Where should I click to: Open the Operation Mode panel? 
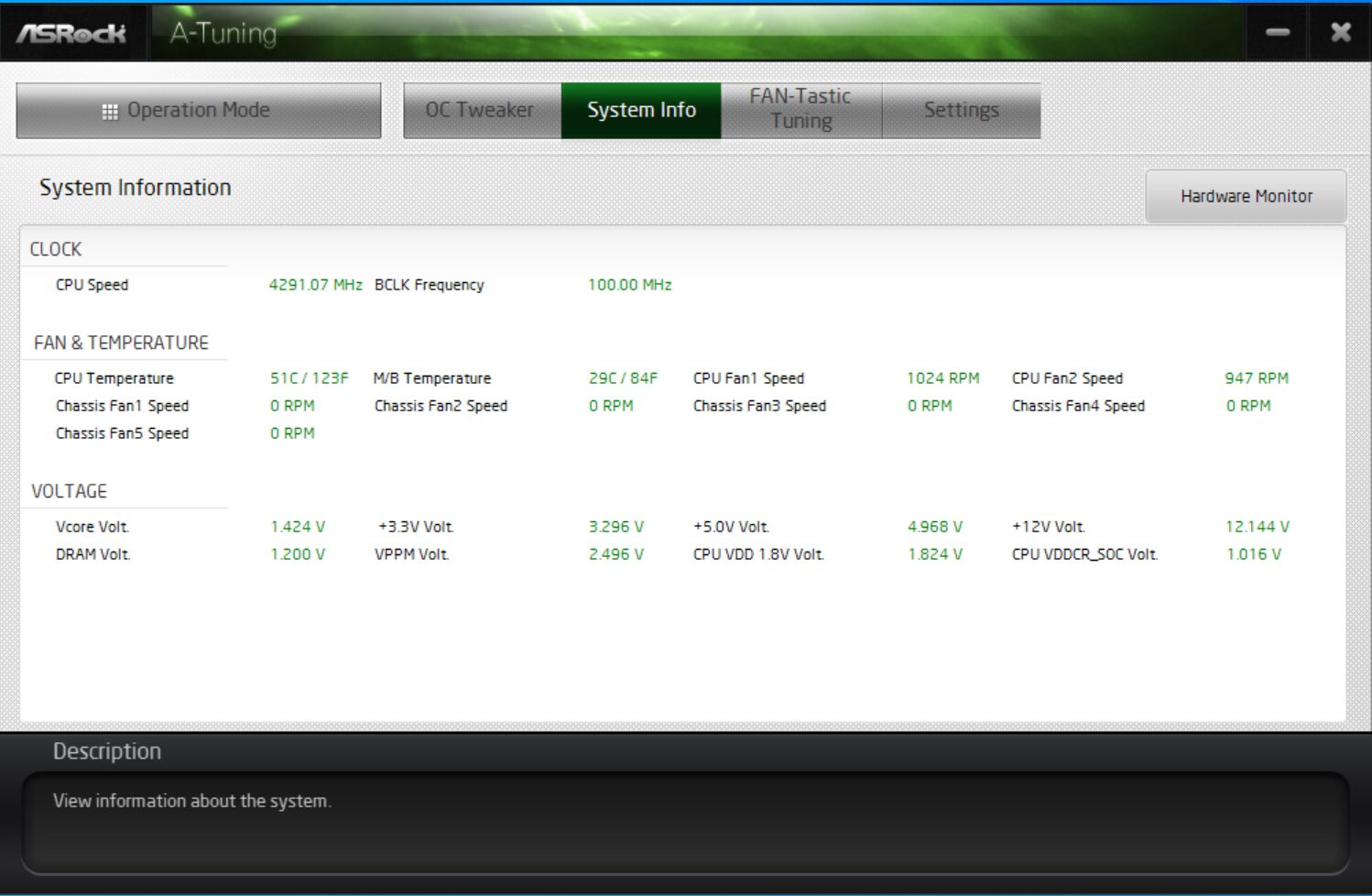(x=198, y=111)
